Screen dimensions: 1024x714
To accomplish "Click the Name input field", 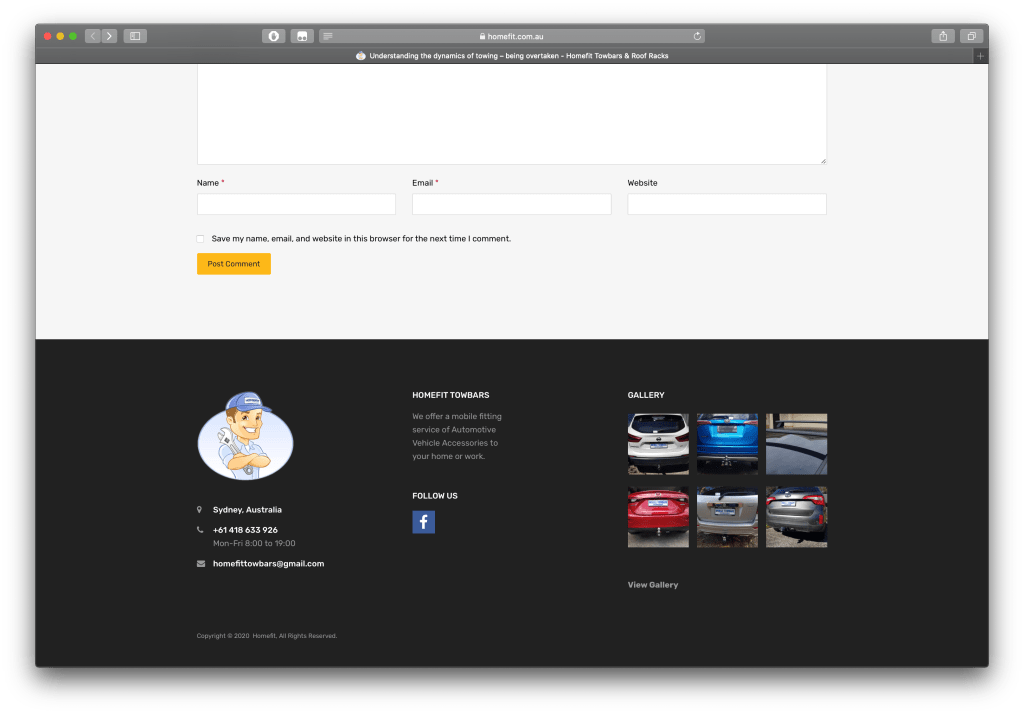I will pos(296,204).
